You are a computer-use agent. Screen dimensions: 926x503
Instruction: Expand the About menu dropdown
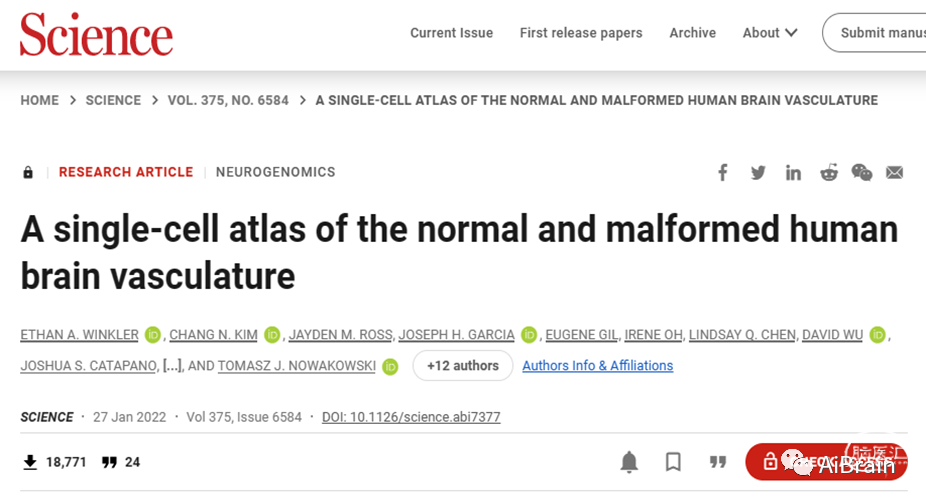pos(770,33)
